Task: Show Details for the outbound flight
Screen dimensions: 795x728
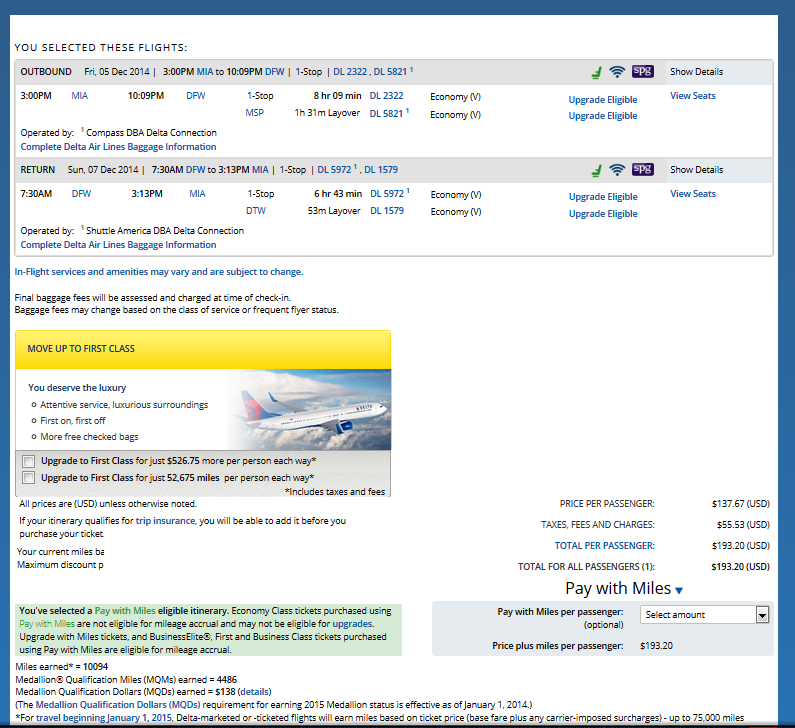Action: pos(696,72)
